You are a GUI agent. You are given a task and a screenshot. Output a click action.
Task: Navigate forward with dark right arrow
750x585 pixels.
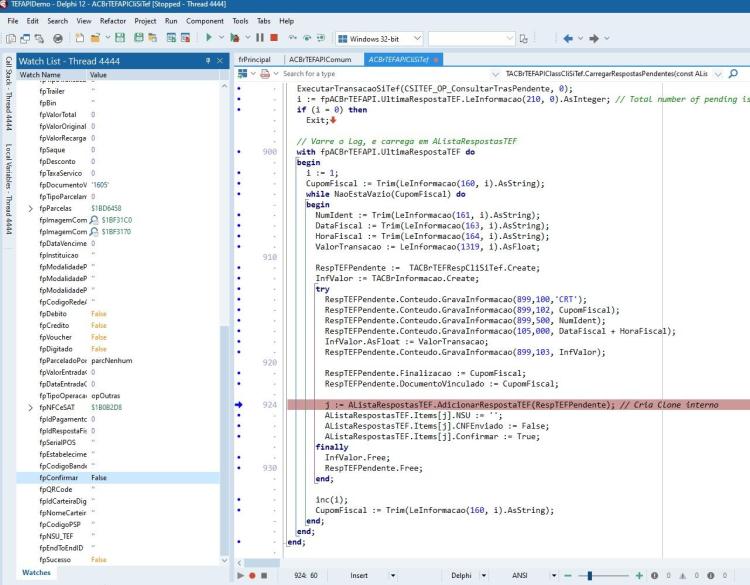594,38
